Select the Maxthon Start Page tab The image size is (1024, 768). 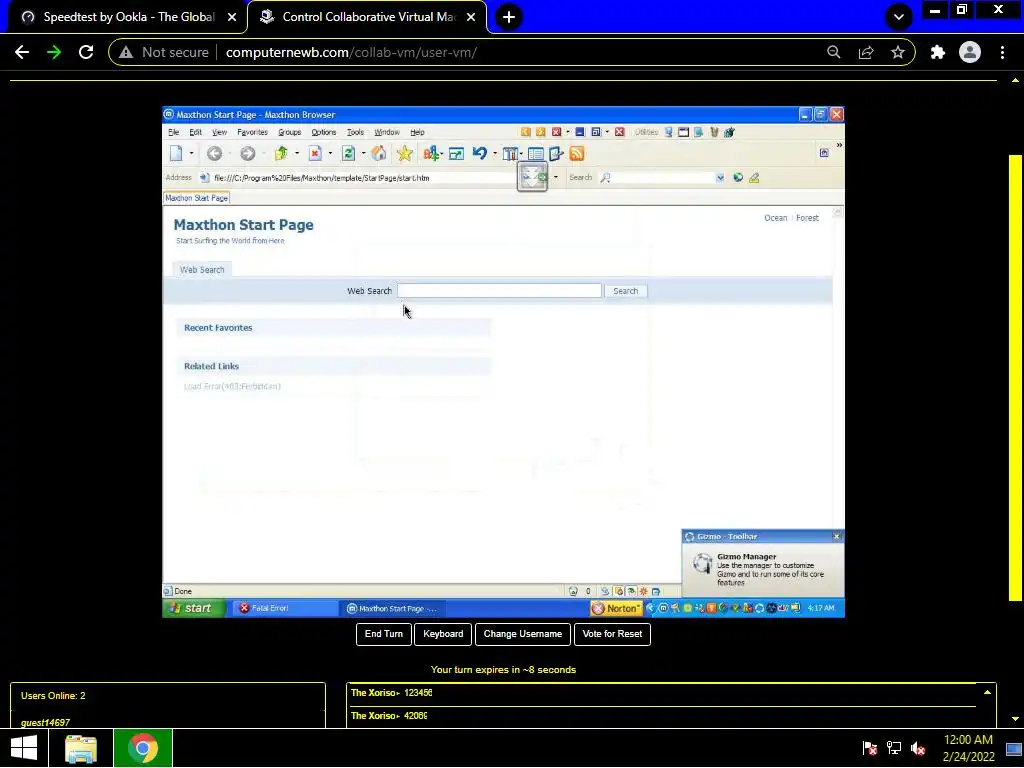[197, 198]
